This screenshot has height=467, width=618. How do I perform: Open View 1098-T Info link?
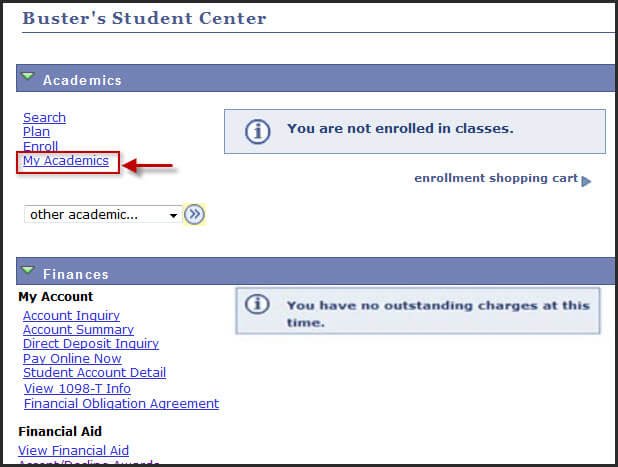(77, 389)
